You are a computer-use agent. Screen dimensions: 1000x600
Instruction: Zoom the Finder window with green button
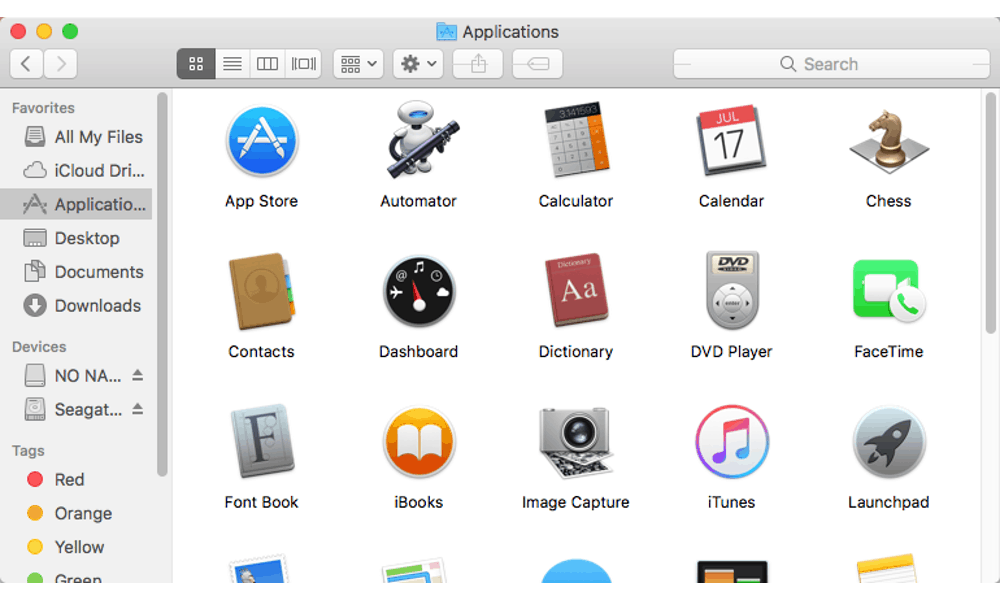[70, 31]
